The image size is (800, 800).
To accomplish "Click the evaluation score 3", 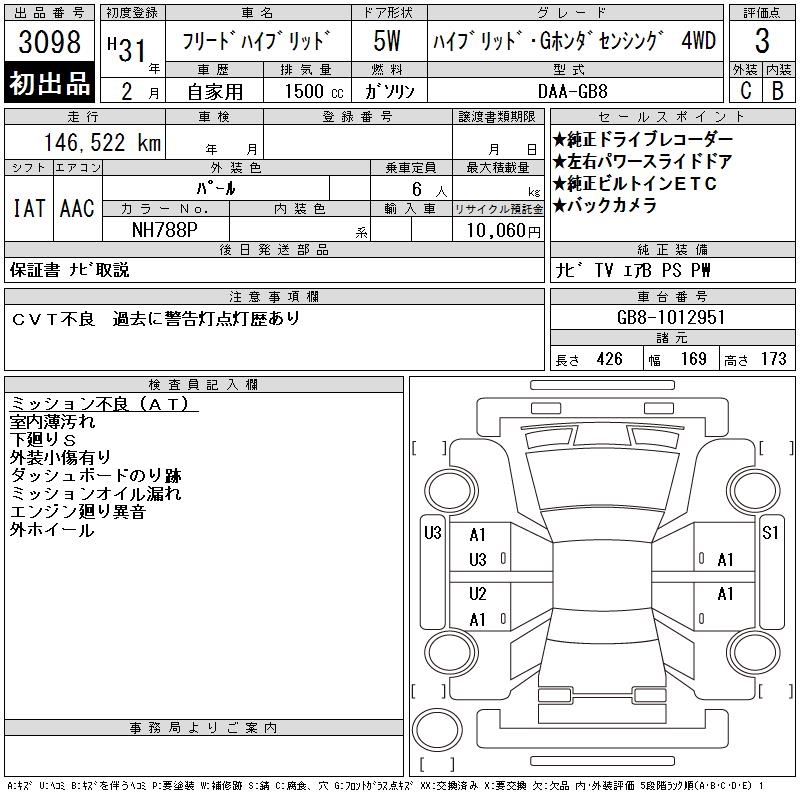I will tap(762, 42).
